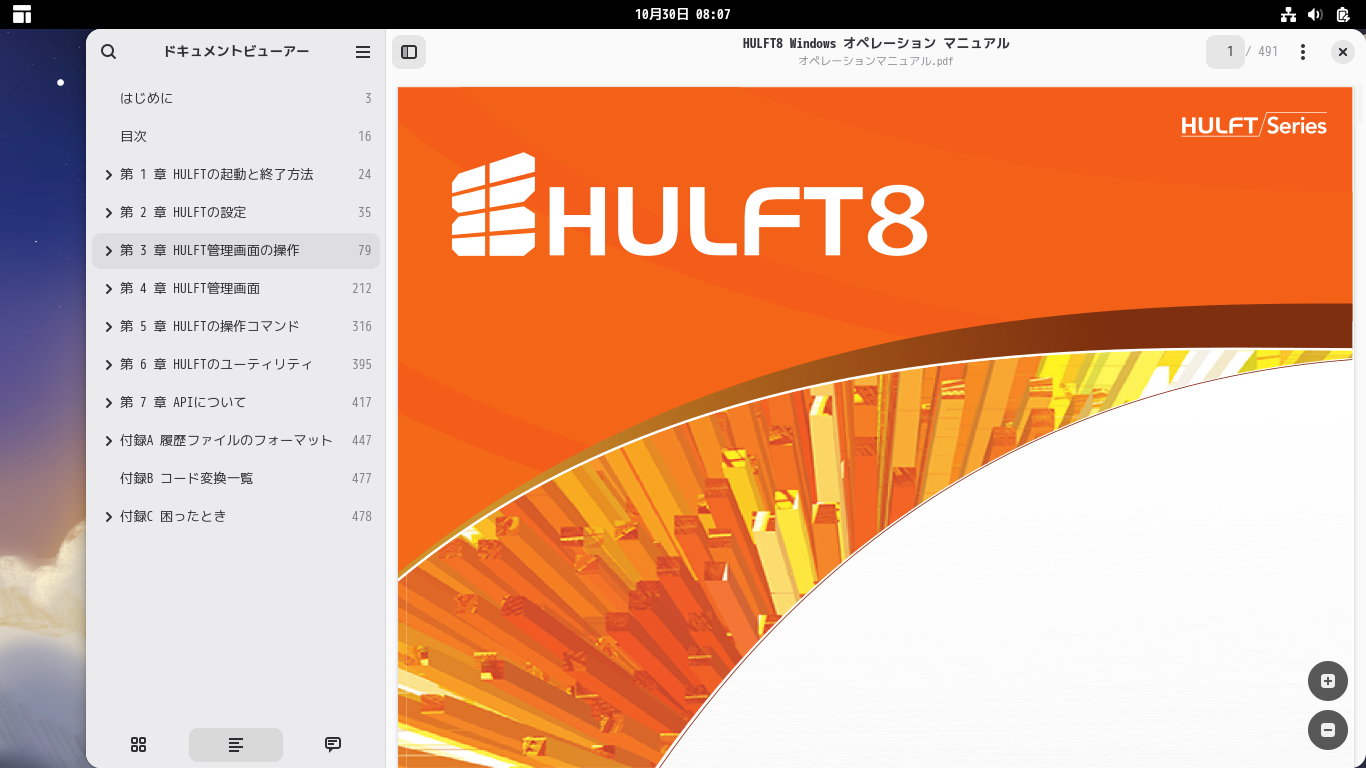The height and width of the screenshot is (768, 1366).
Task: Click the page number input field
Action: coord(1225,52)
